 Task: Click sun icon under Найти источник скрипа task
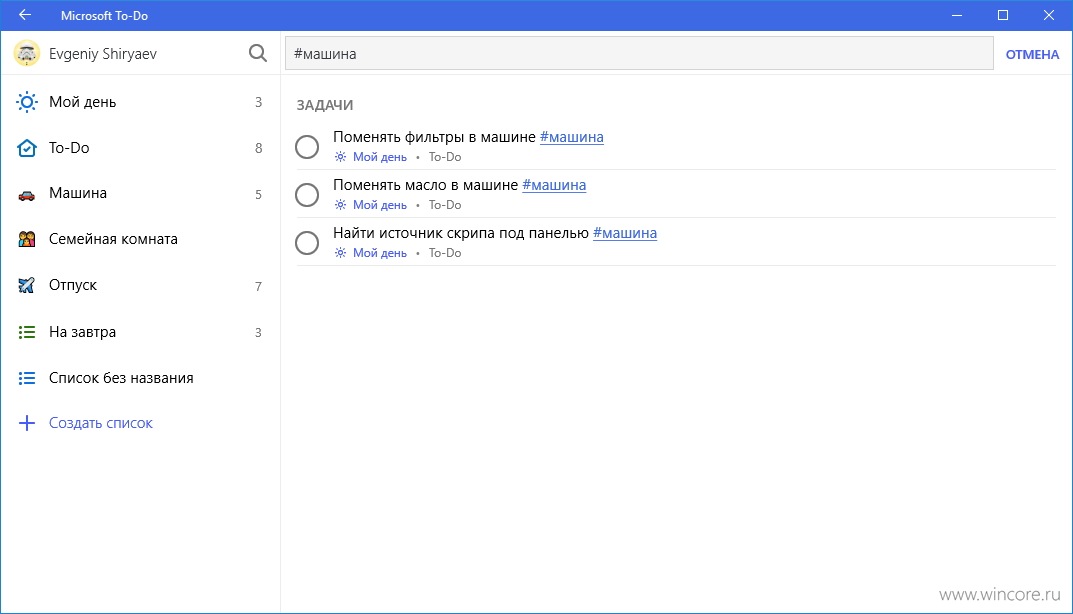(x=340, y=253)
